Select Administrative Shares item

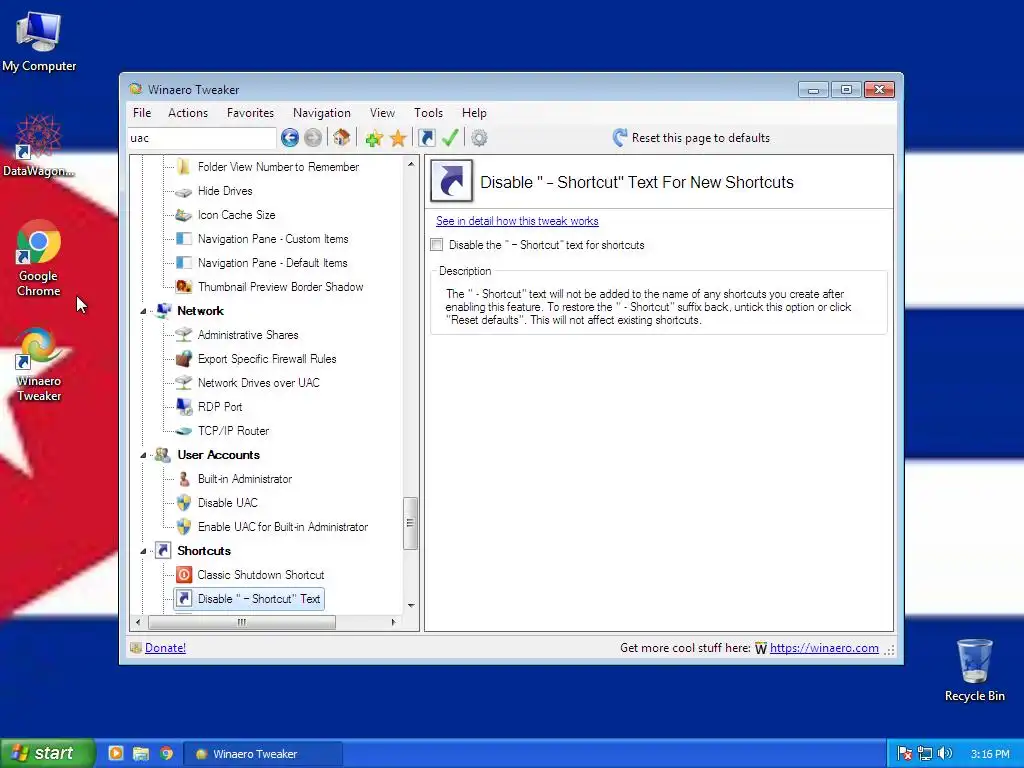pos(248,335)
